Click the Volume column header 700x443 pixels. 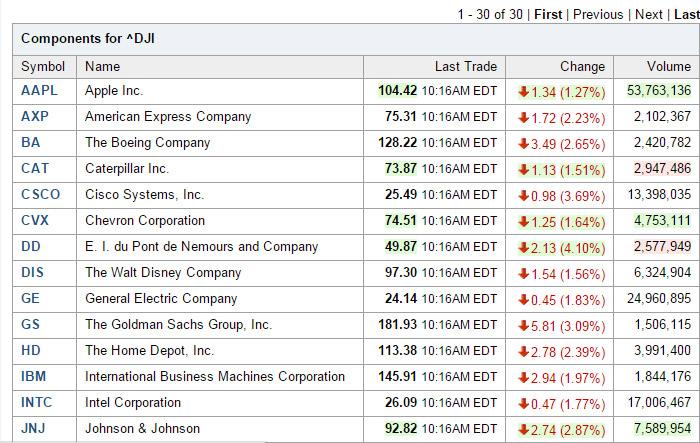tap(668, 66)
